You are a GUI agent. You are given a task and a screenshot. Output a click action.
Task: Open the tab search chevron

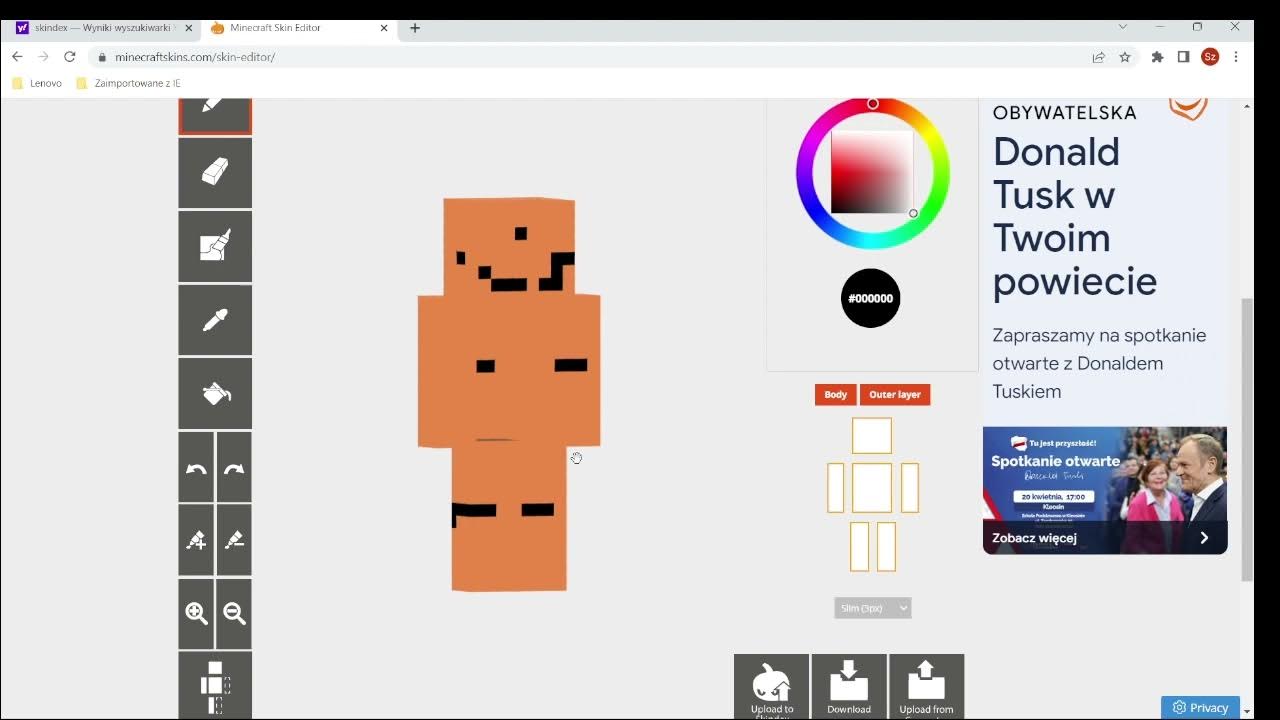(1124, 27)
